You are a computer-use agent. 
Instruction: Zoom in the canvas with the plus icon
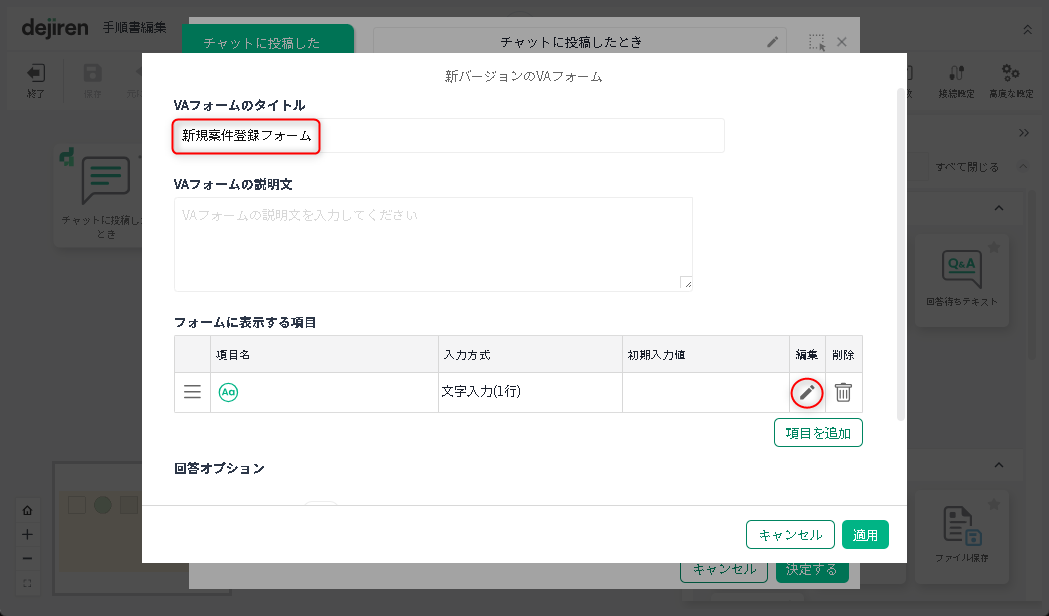pyautogui.click(x=27, y=534)
